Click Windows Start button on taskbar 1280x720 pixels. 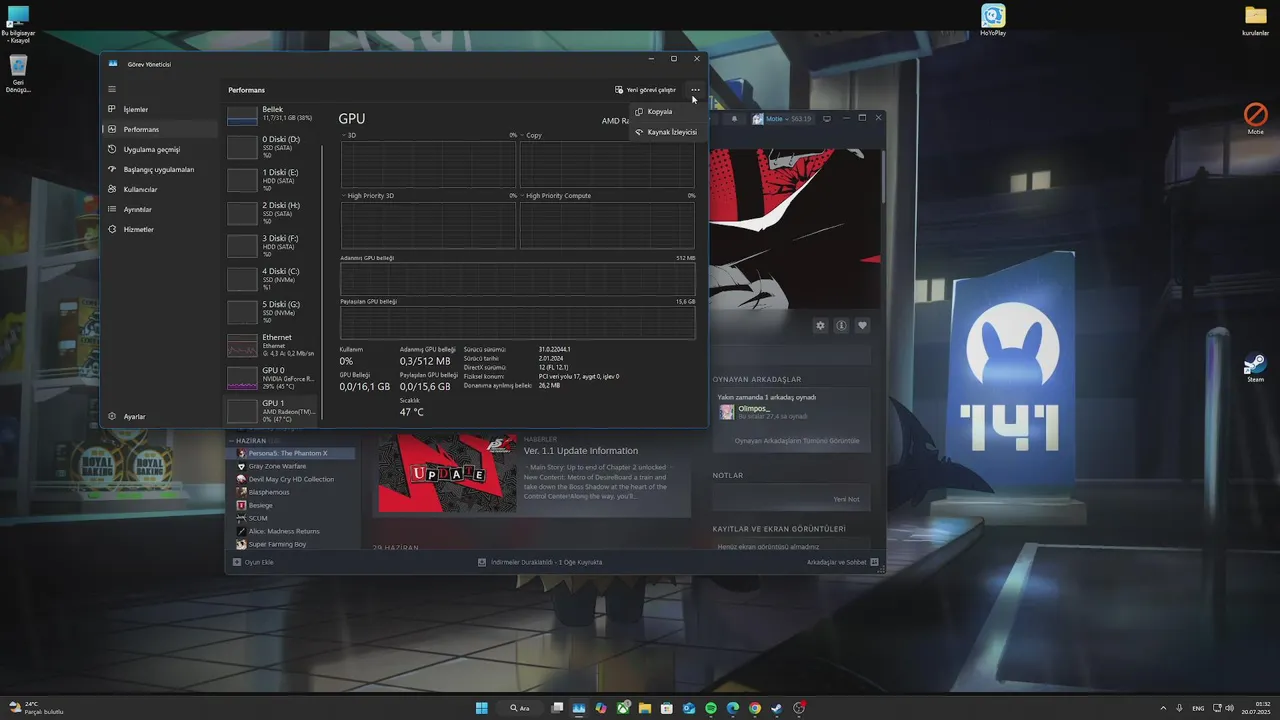coord(481,708)
